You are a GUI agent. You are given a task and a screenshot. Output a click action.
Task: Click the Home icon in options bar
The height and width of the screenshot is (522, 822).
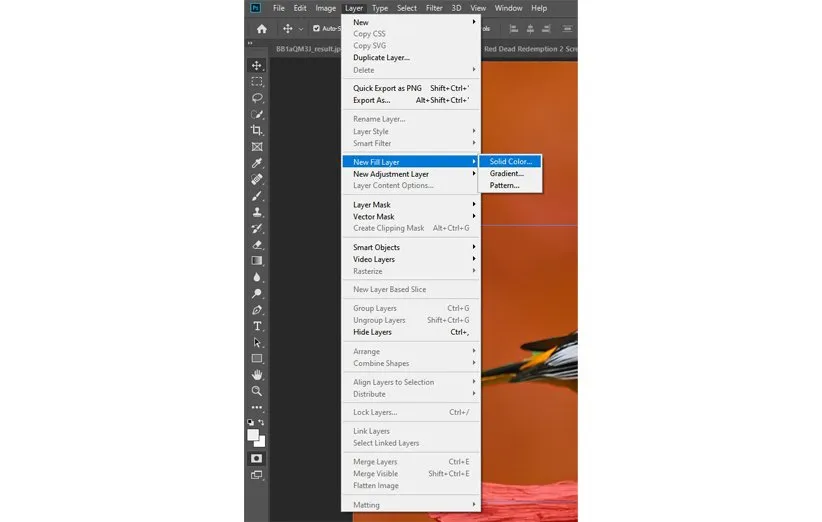click(x=262, y=29)
